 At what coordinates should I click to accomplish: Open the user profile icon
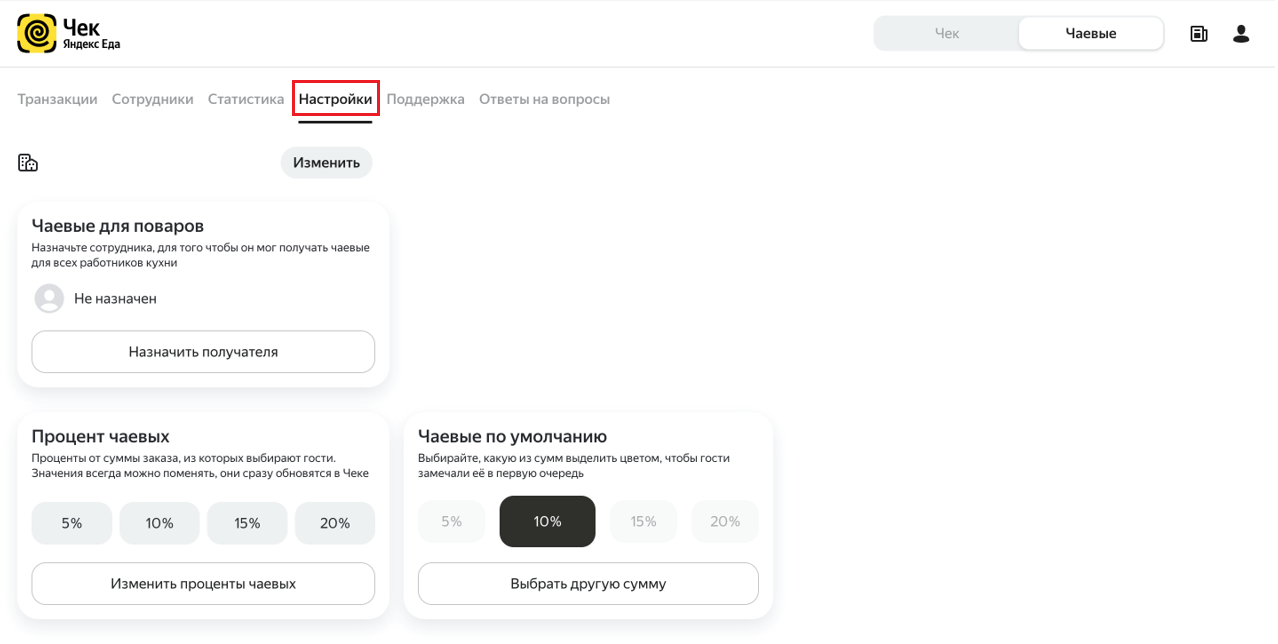[1241, 34]
